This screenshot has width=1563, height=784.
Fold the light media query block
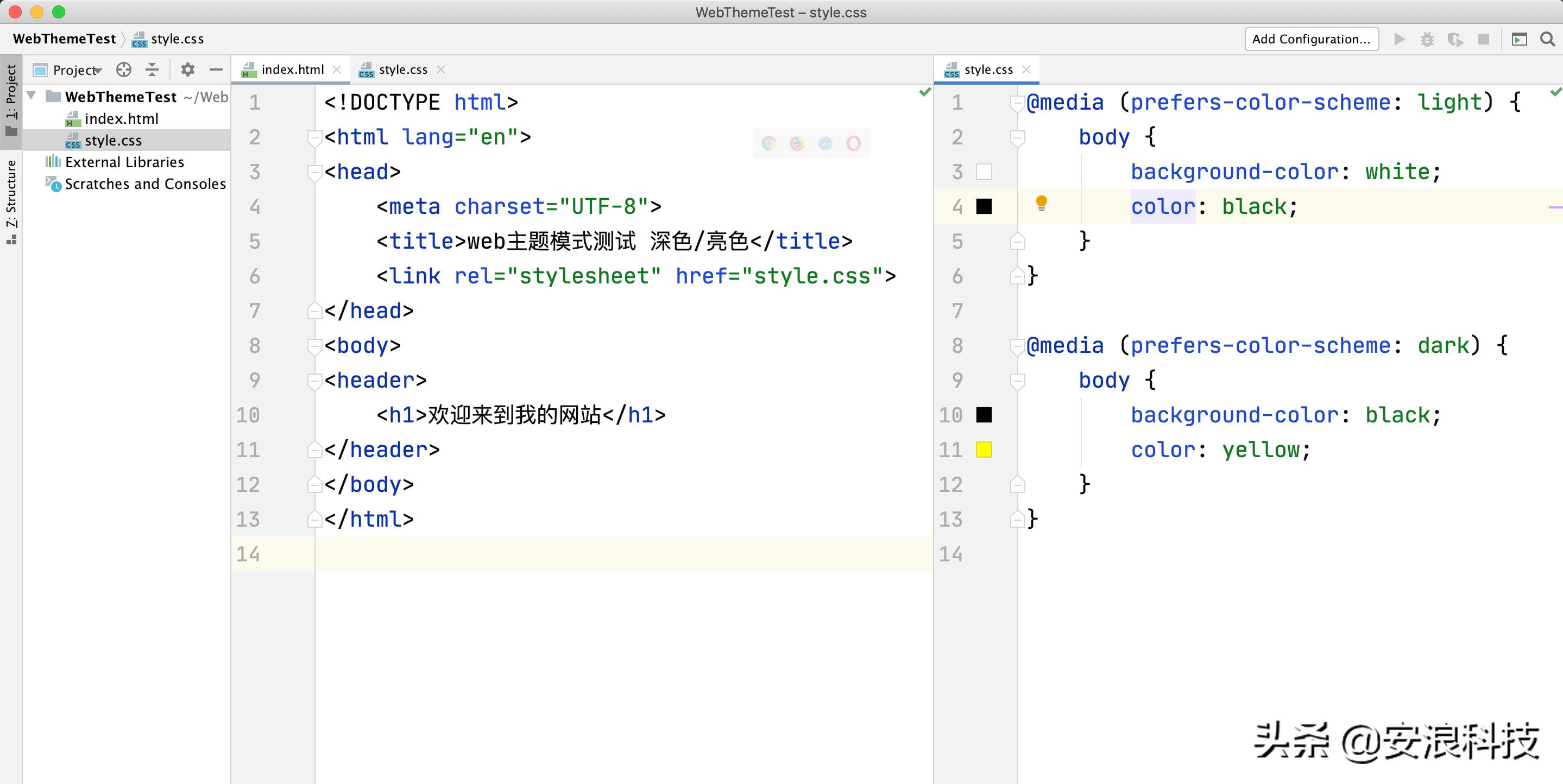point(1017,103)
